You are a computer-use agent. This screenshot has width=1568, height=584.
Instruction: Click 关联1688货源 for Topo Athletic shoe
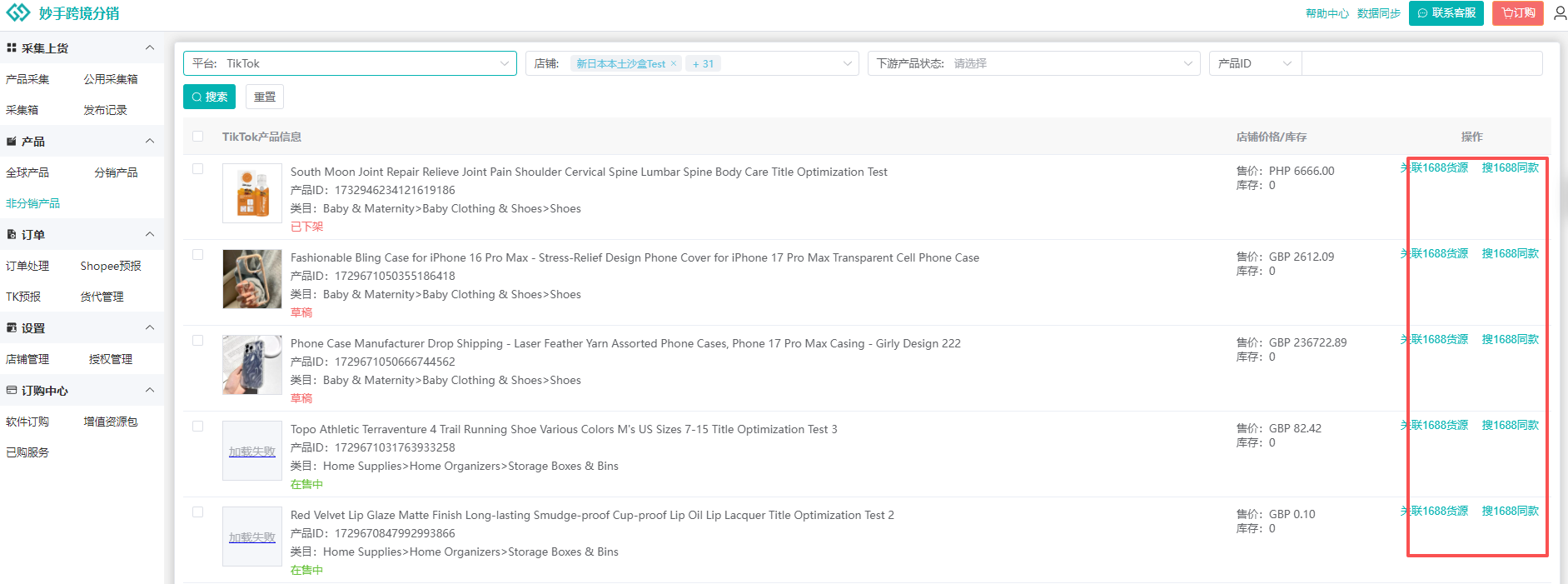(1434, 426)
